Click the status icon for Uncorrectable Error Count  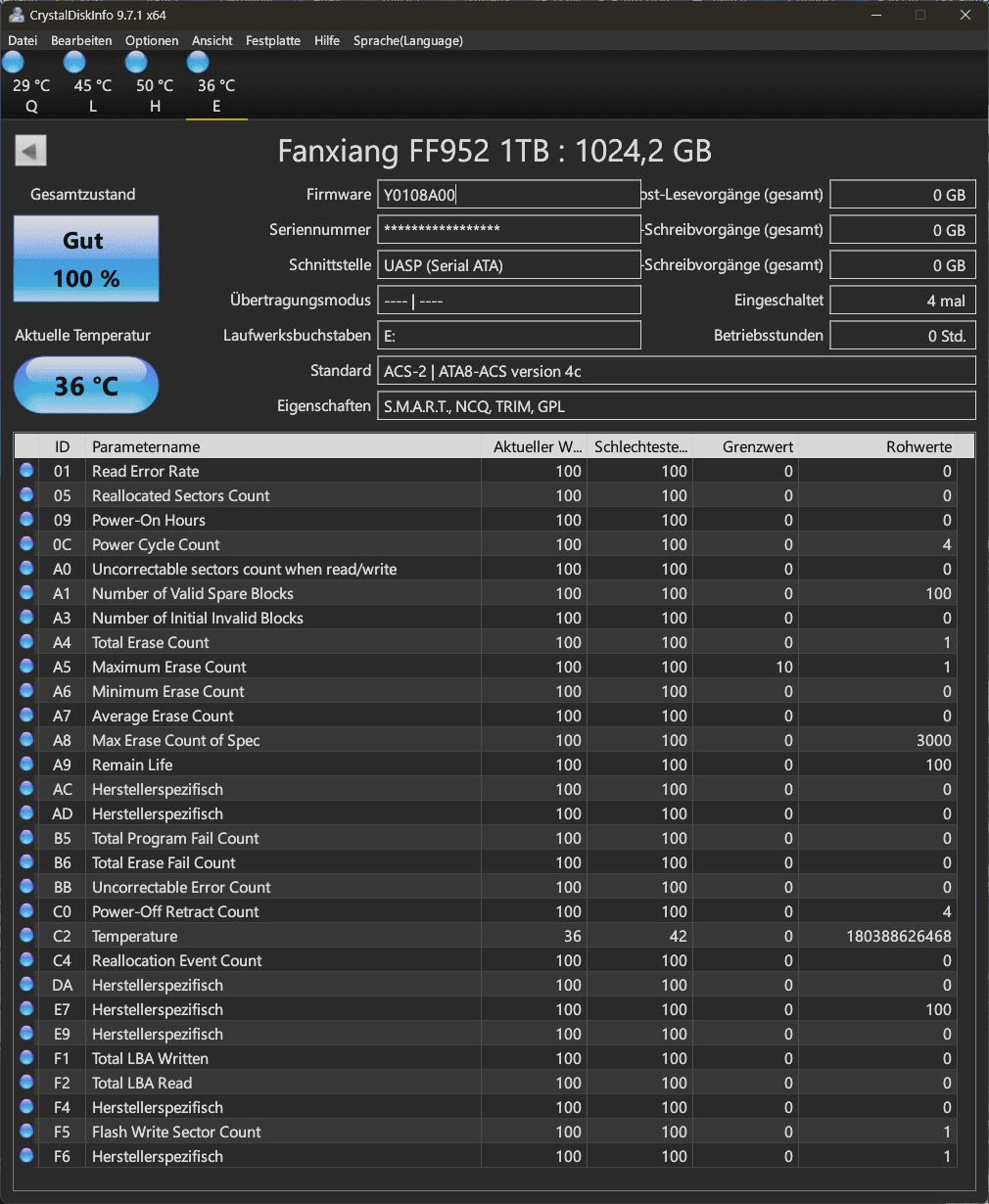point(26,887)
